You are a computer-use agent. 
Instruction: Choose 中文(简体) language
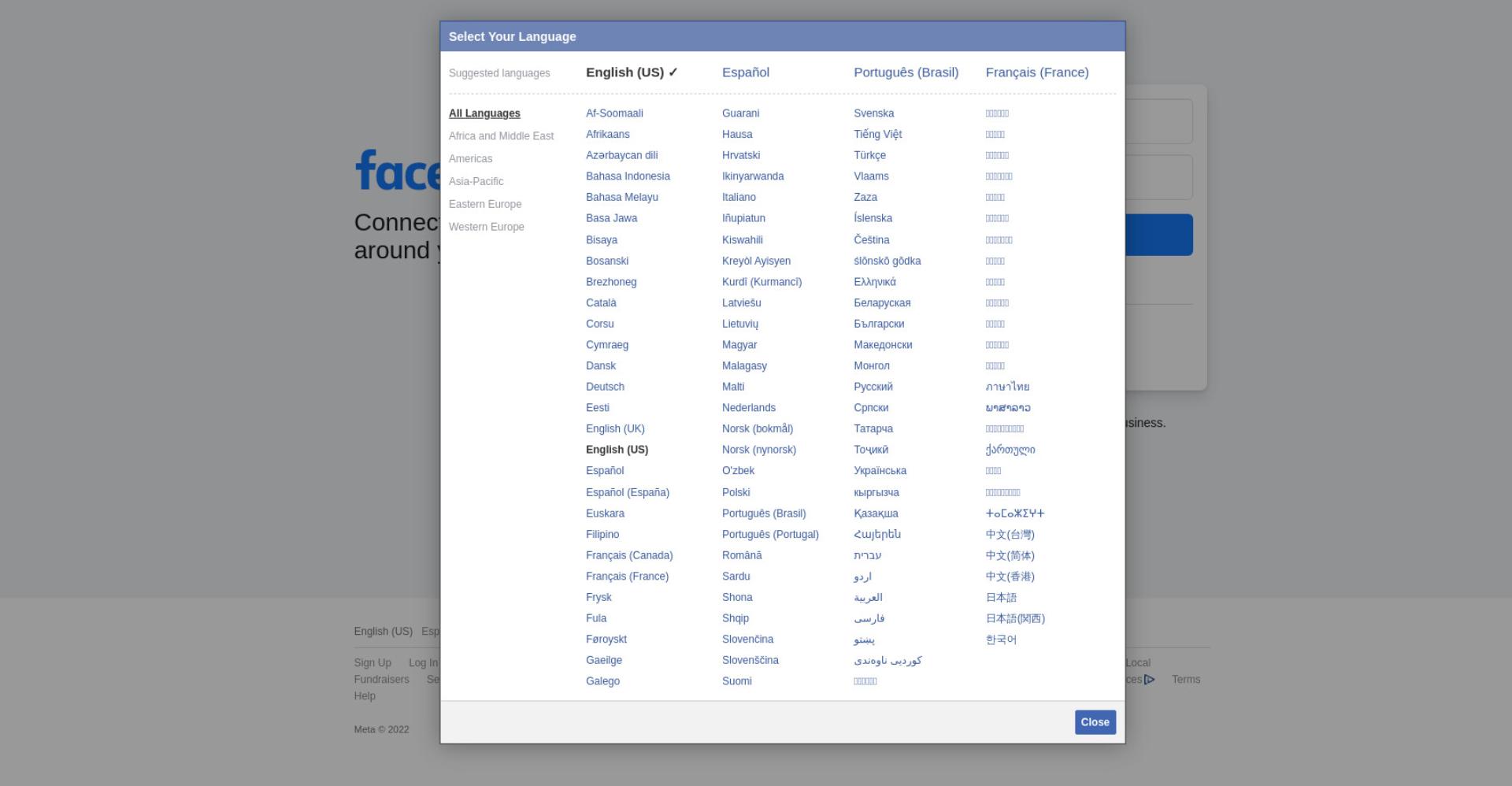coord(1010,555)
